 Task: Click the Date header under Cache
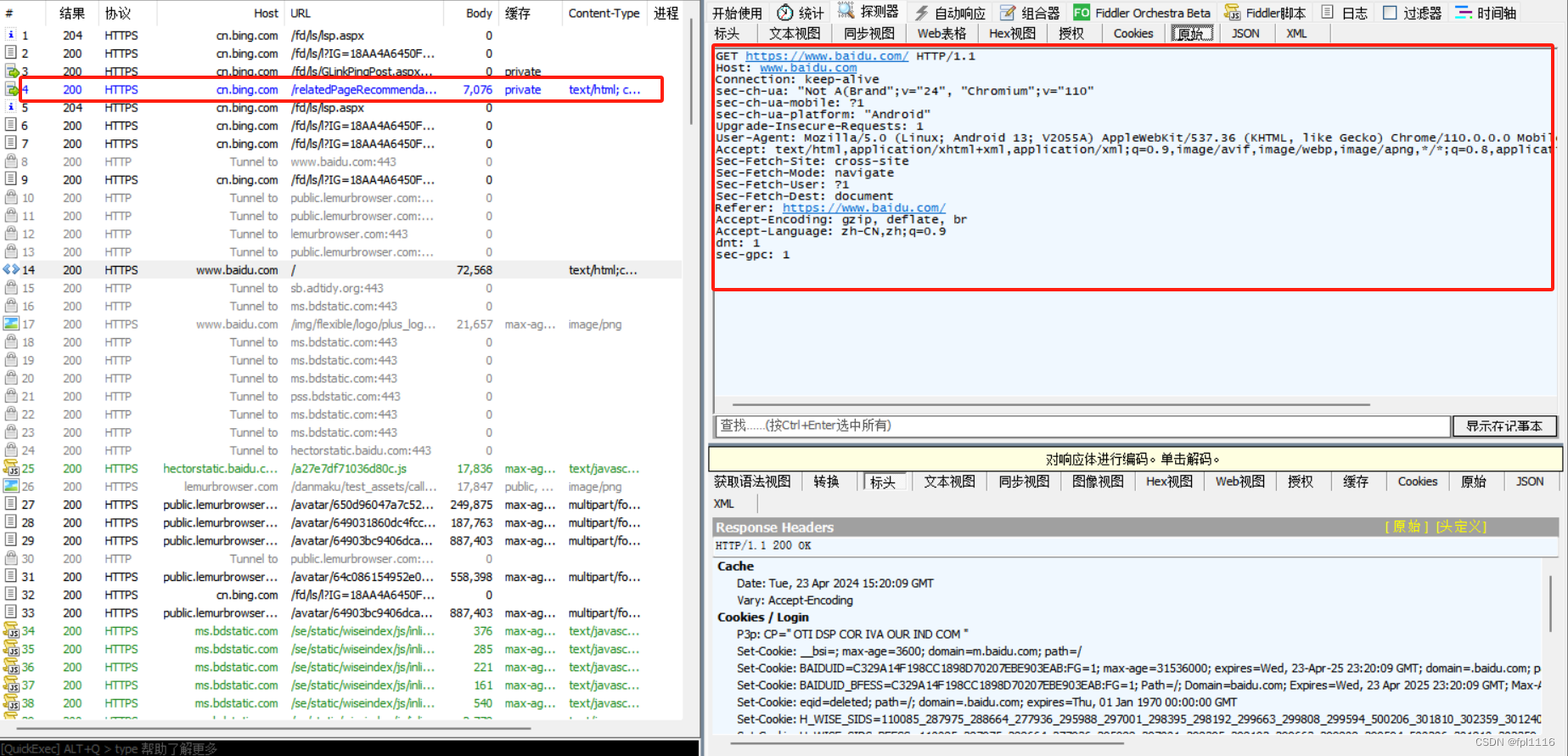point(835,583)
